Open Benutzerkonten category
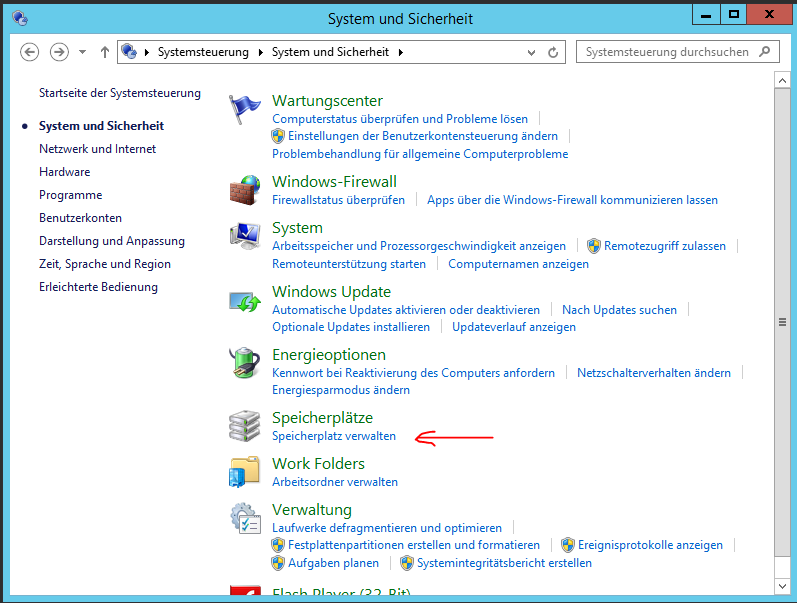 point(80,218)
